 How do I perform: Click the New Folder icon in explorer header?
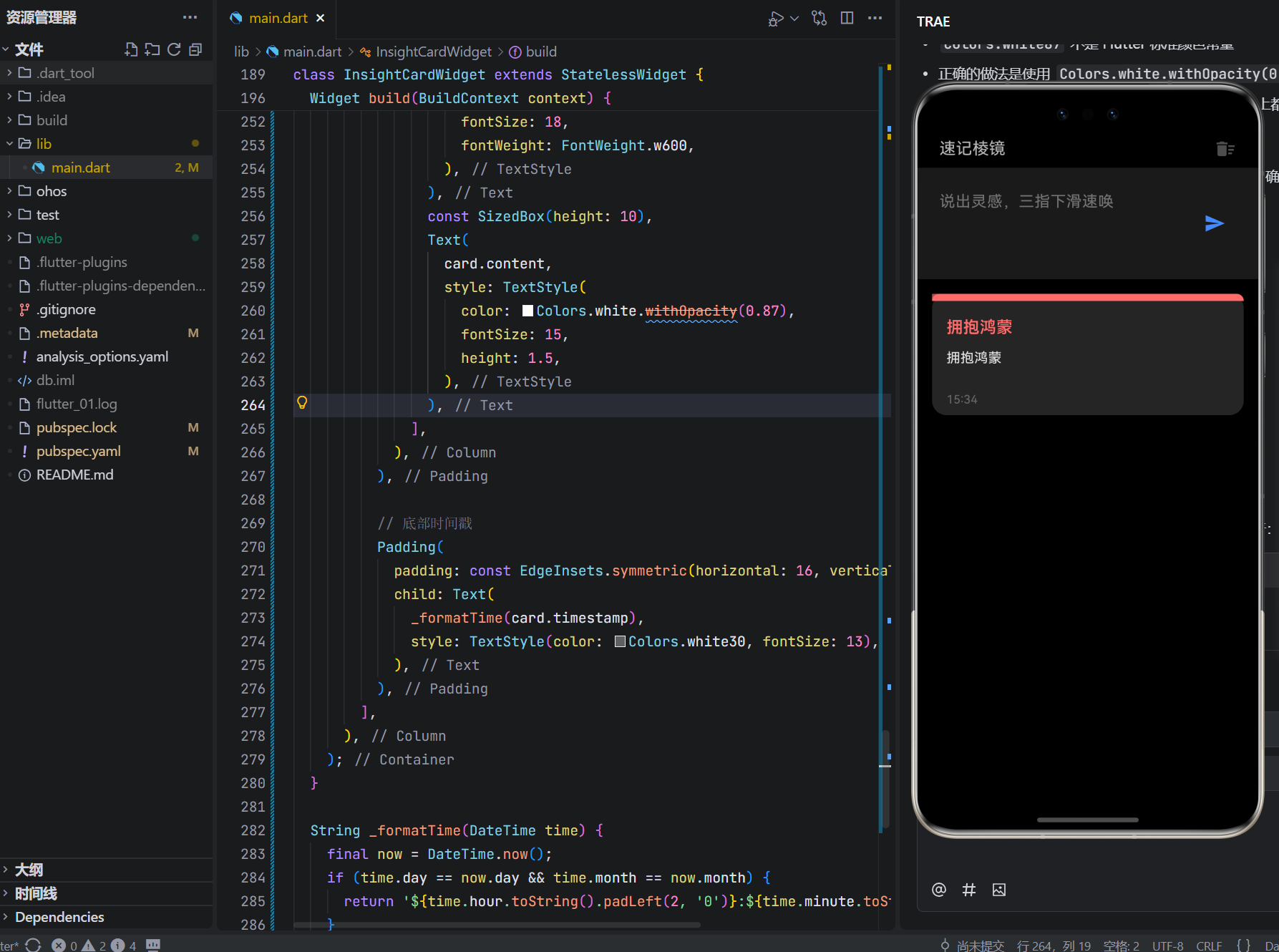(x=152, y=49)
